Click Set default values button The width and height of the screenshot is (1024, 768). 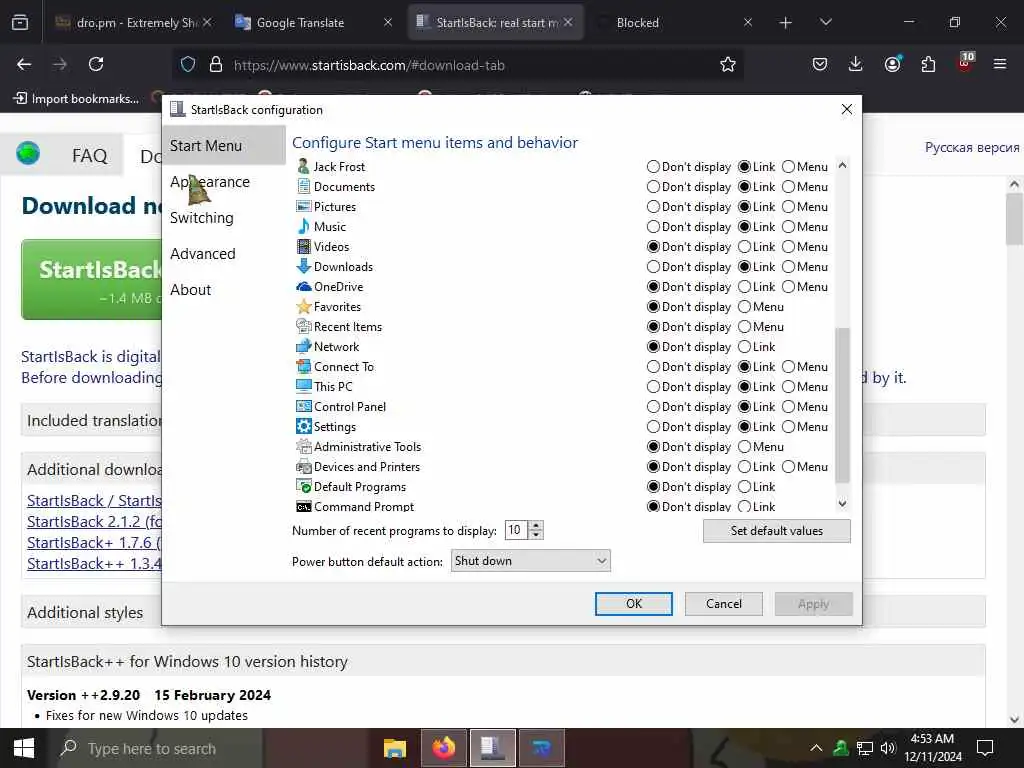point(776,531)
